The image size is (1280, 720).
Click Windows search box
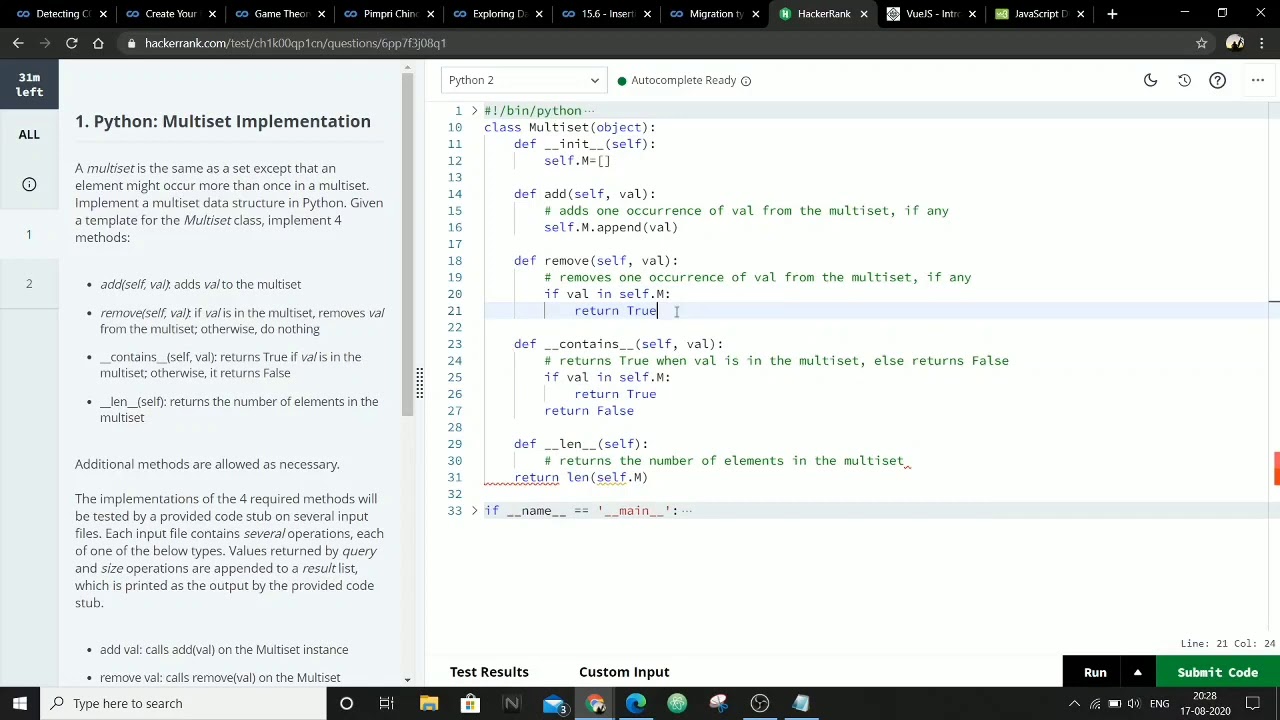coord(185,703)
